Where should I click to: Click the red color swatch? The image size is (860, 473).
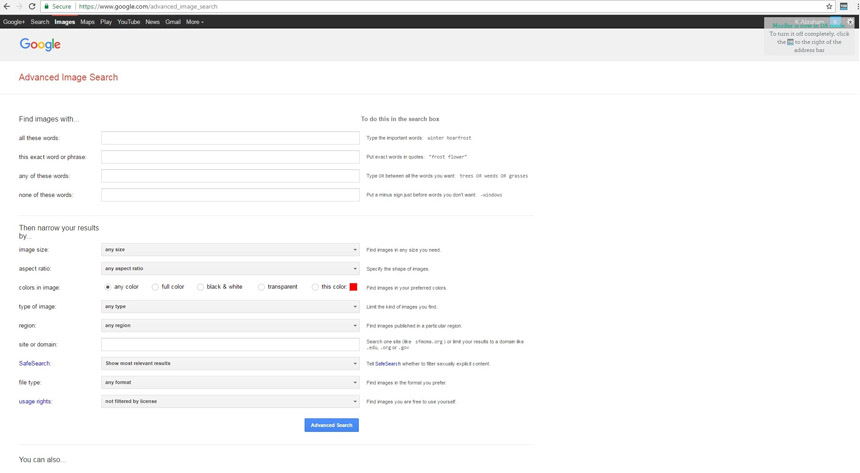pos(353,287)
